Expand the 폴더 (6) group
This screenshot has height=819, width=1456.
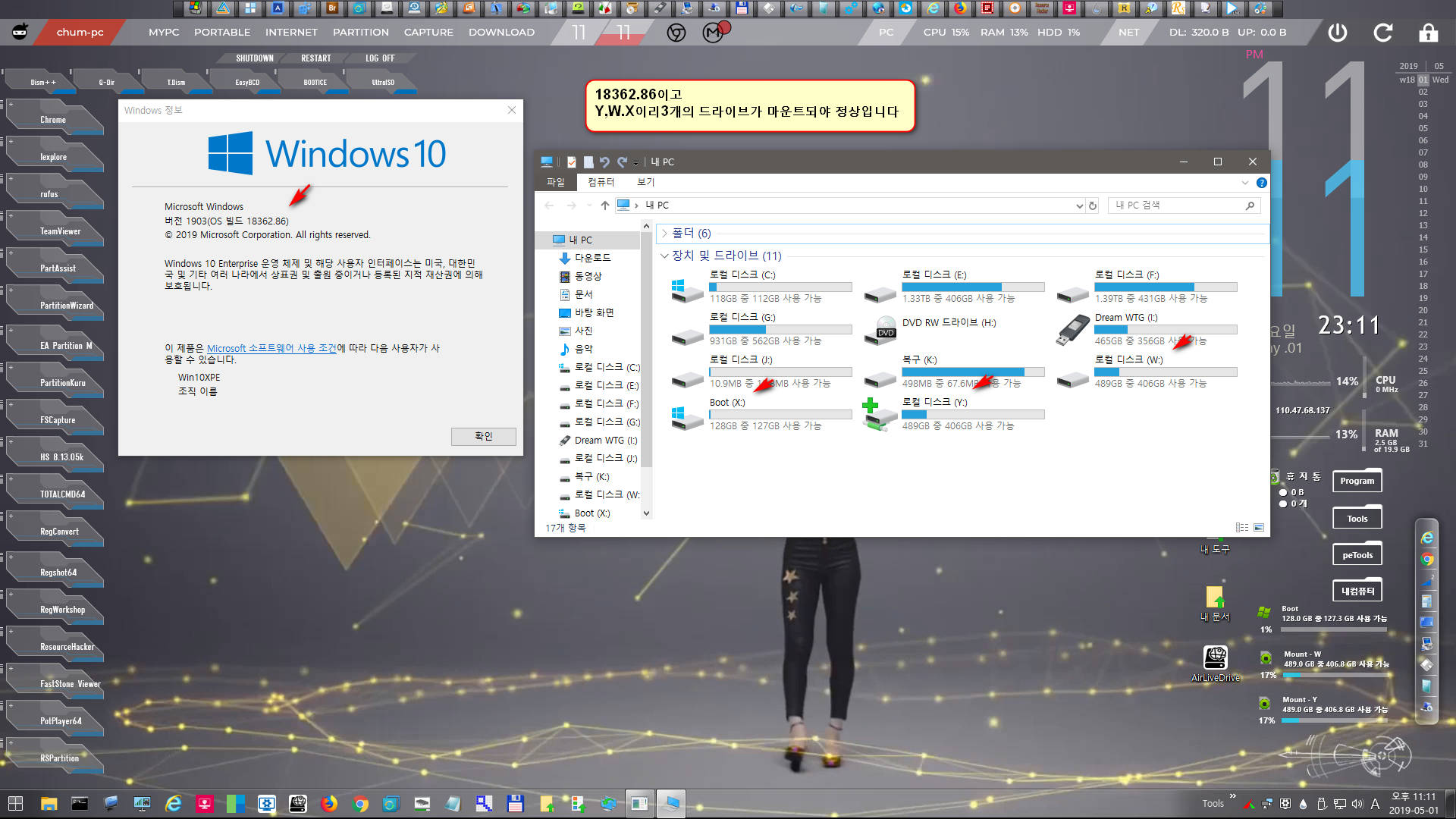[664, 233]
